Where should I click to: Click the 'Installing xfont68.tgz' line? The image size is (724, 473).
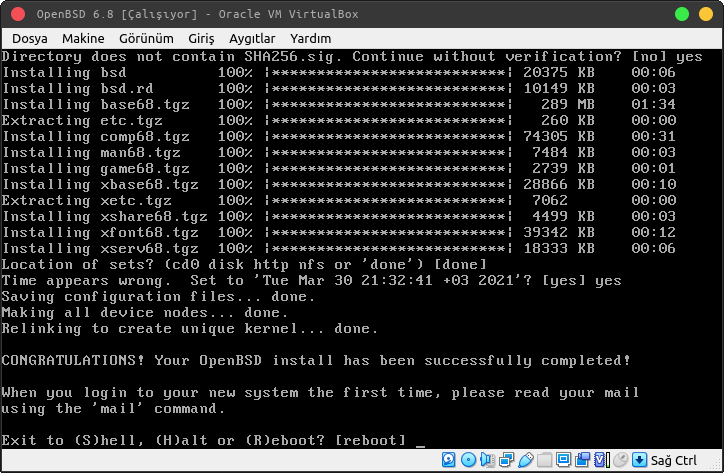(338, 232)
